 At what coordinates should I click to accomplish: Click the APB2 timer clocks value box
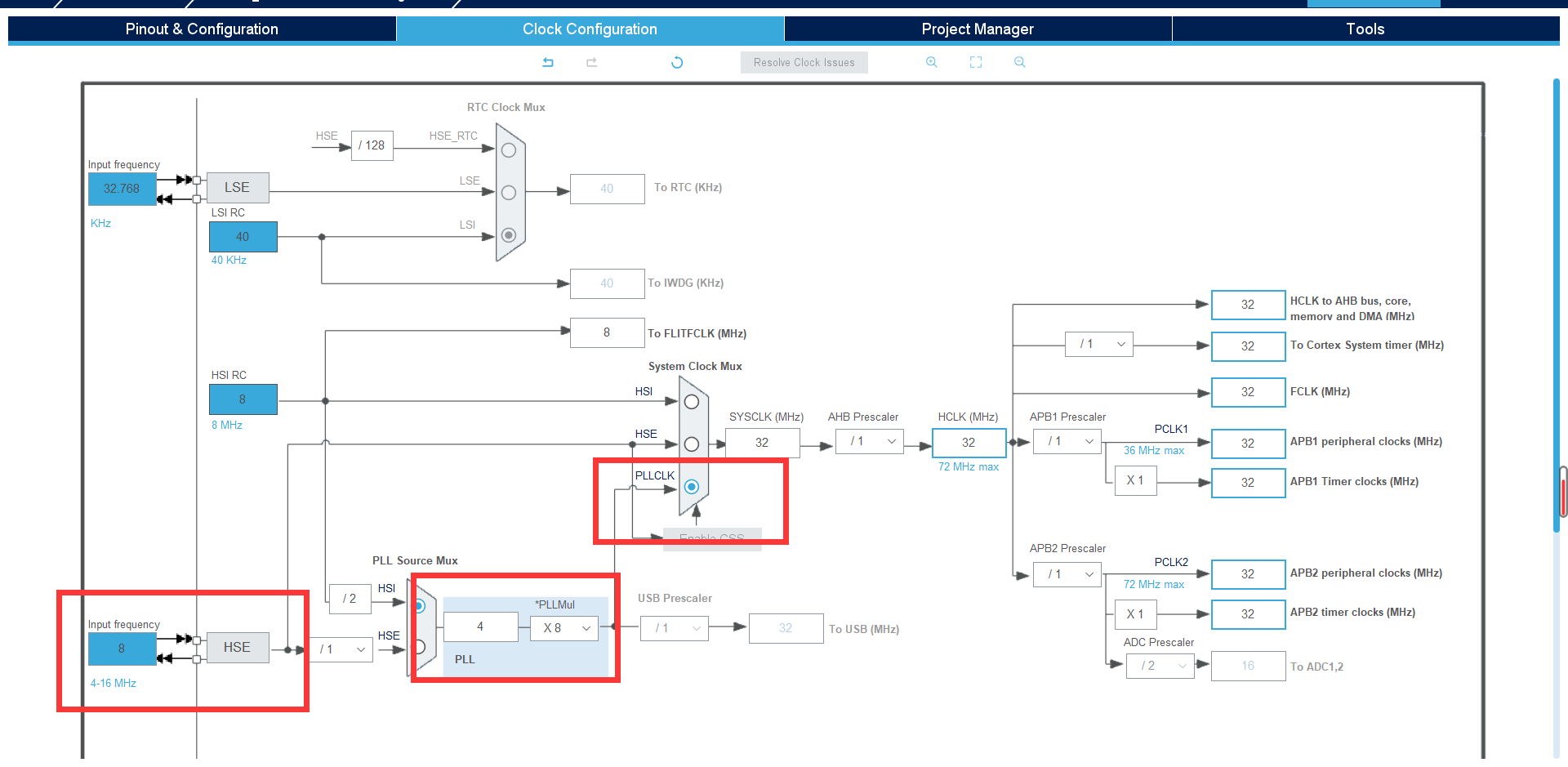[1248, 614]
